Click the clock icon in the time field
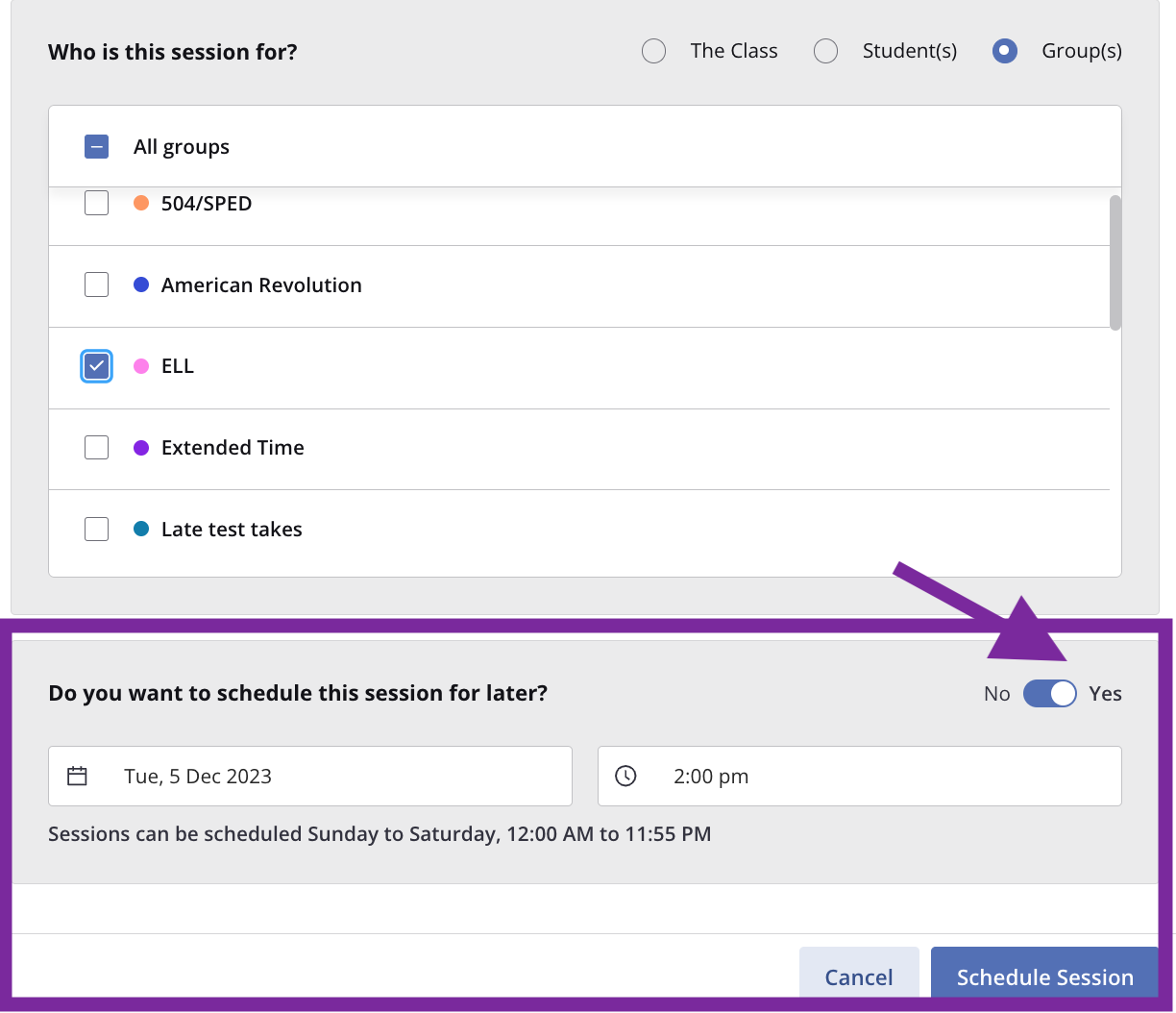 pos(625,776)
